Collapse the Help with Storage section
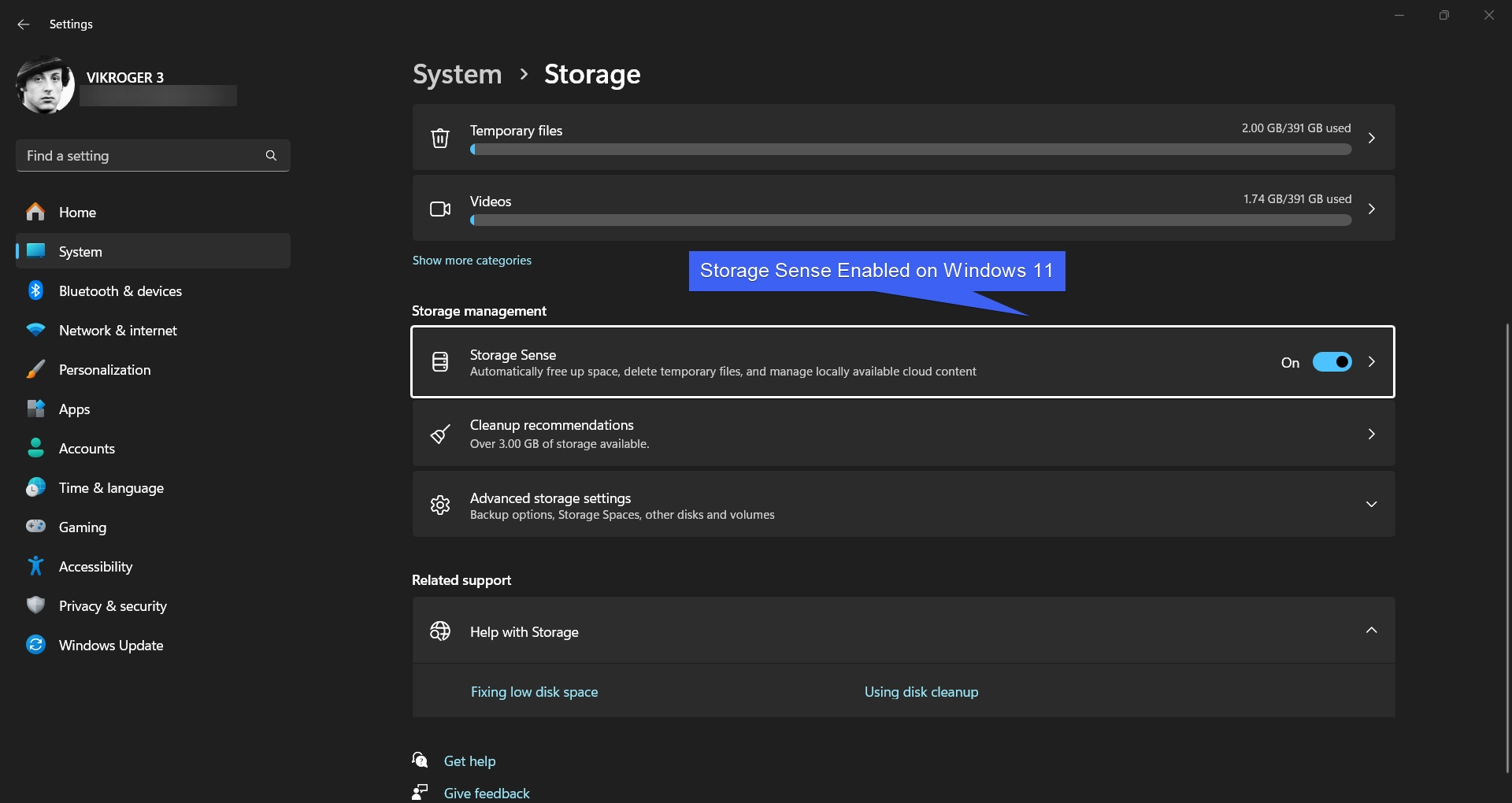The width and height of the screenshot is (1512, 803). [x=1371, y=630]
